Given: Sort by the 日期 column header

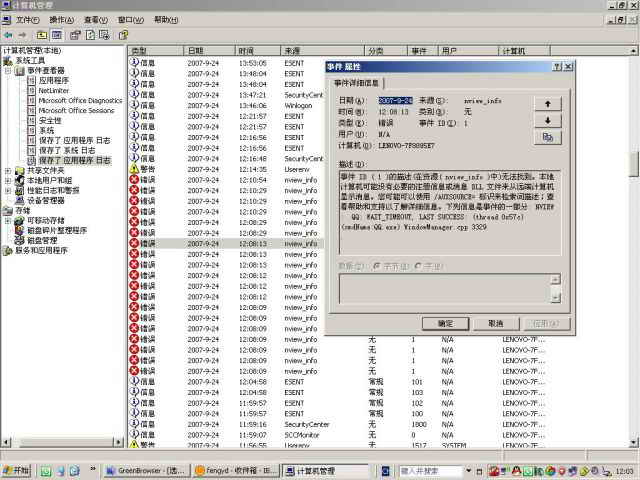Looking at the screenshot, I should point(209,51).
